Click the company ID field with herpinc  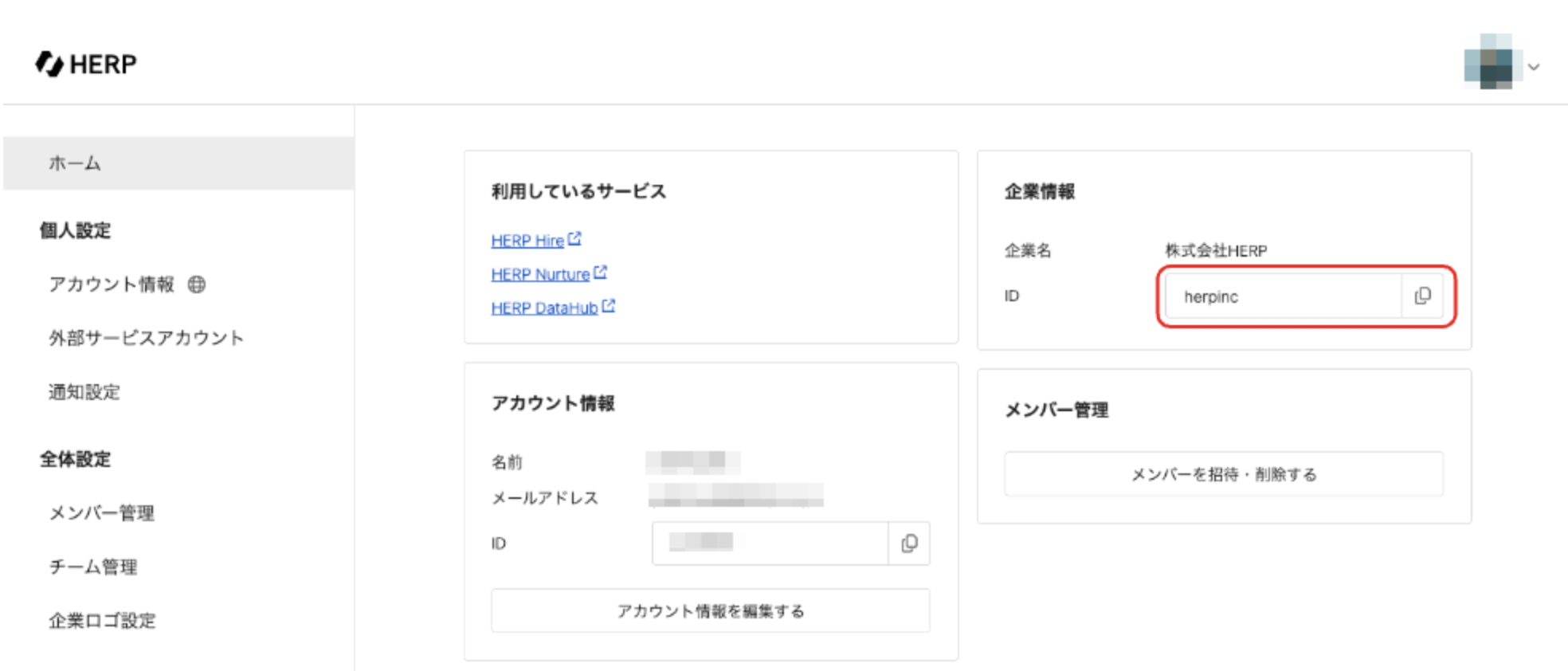click(1283, 296)
